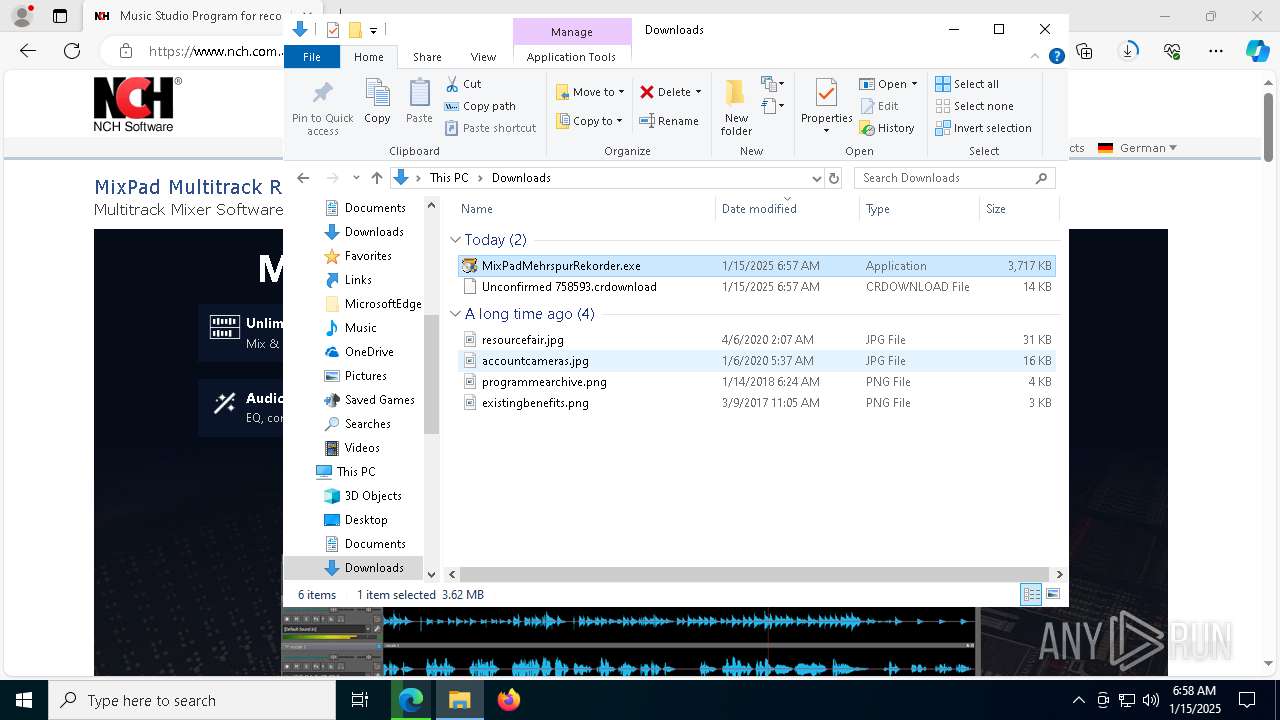Select resourcefair.jpg file
1280x720 pixels.
click(x=756, y=340)
